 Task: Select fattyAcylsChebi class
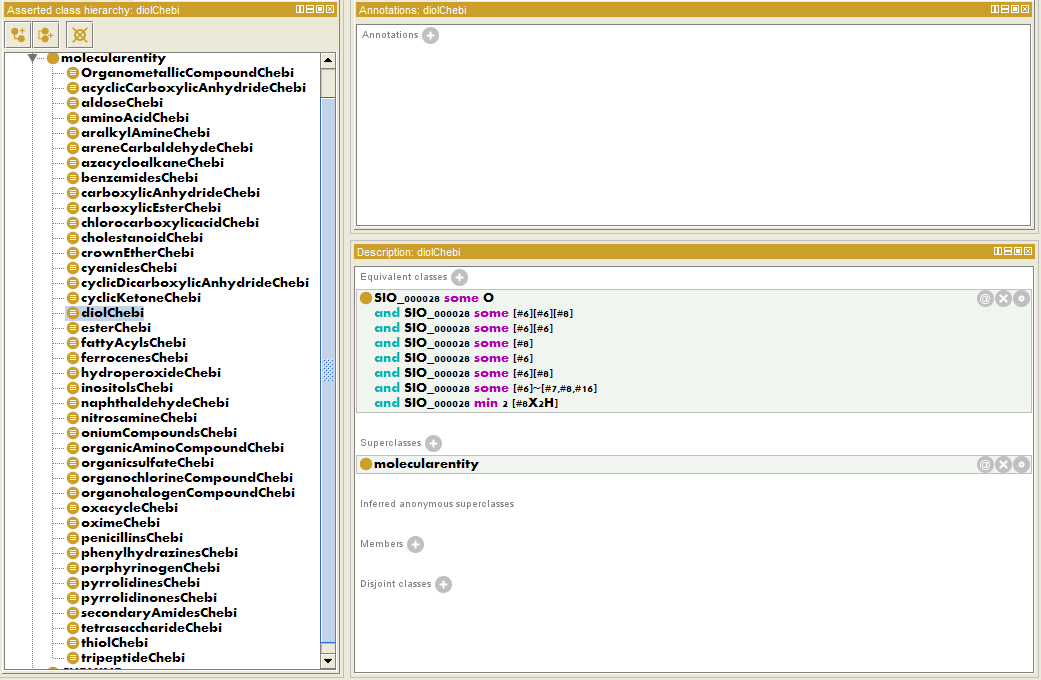coord(133,343)
